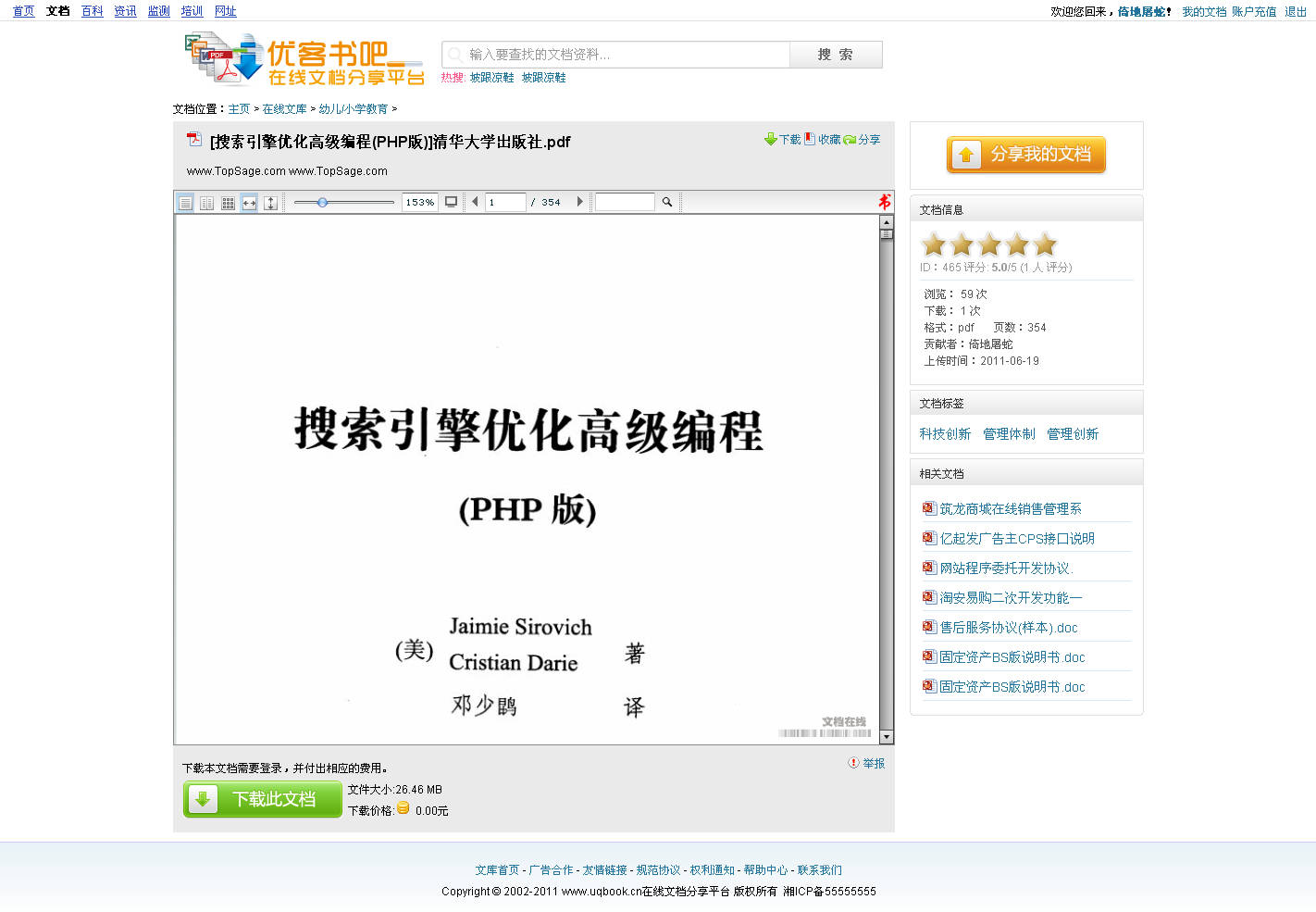Click the first hot search term 坡跟凉鞋
Viewport: 1316px width, 912px height.
click(492, 78)
